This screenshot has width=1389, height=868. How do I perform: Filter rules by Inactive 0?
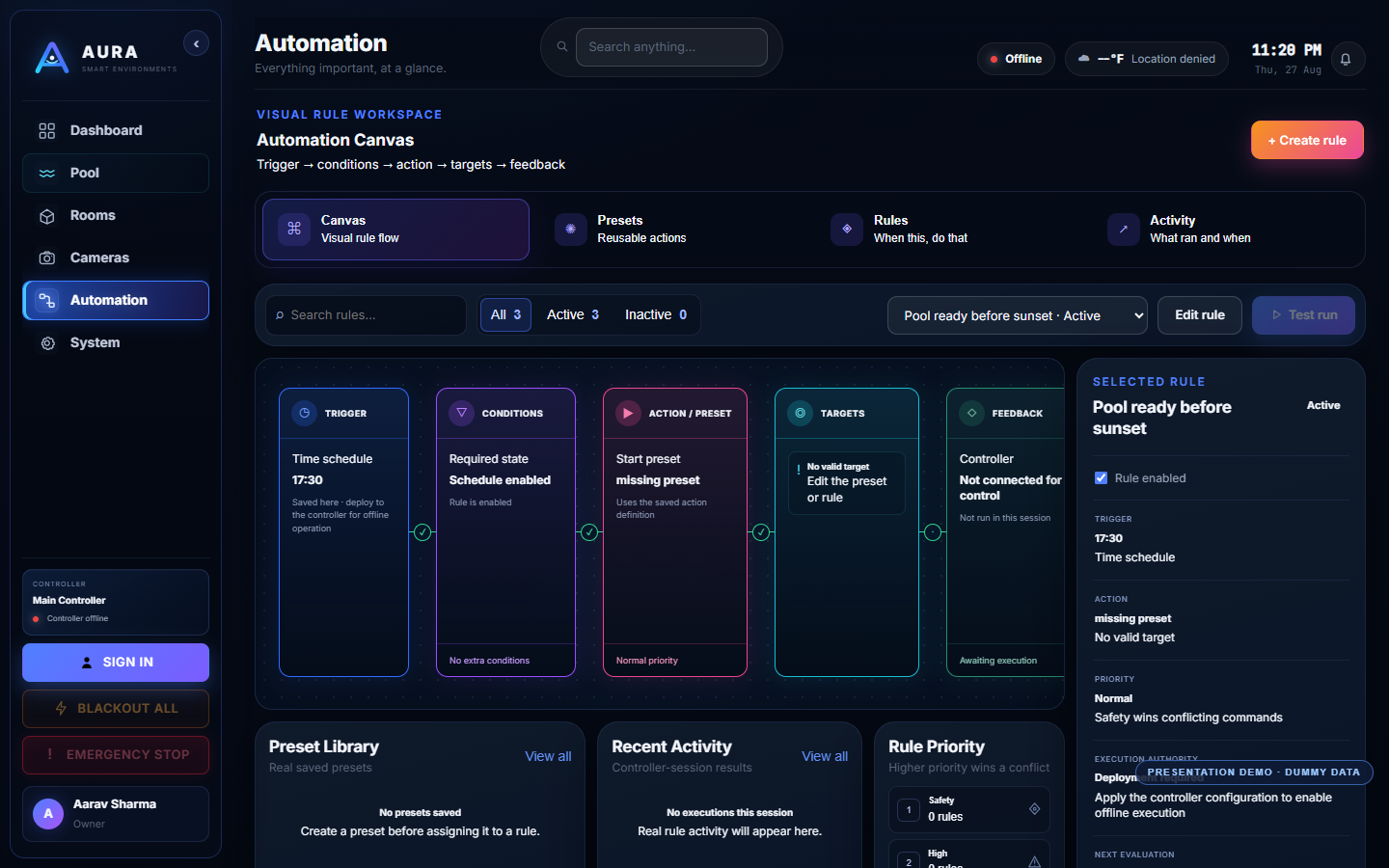click(656, 314)
